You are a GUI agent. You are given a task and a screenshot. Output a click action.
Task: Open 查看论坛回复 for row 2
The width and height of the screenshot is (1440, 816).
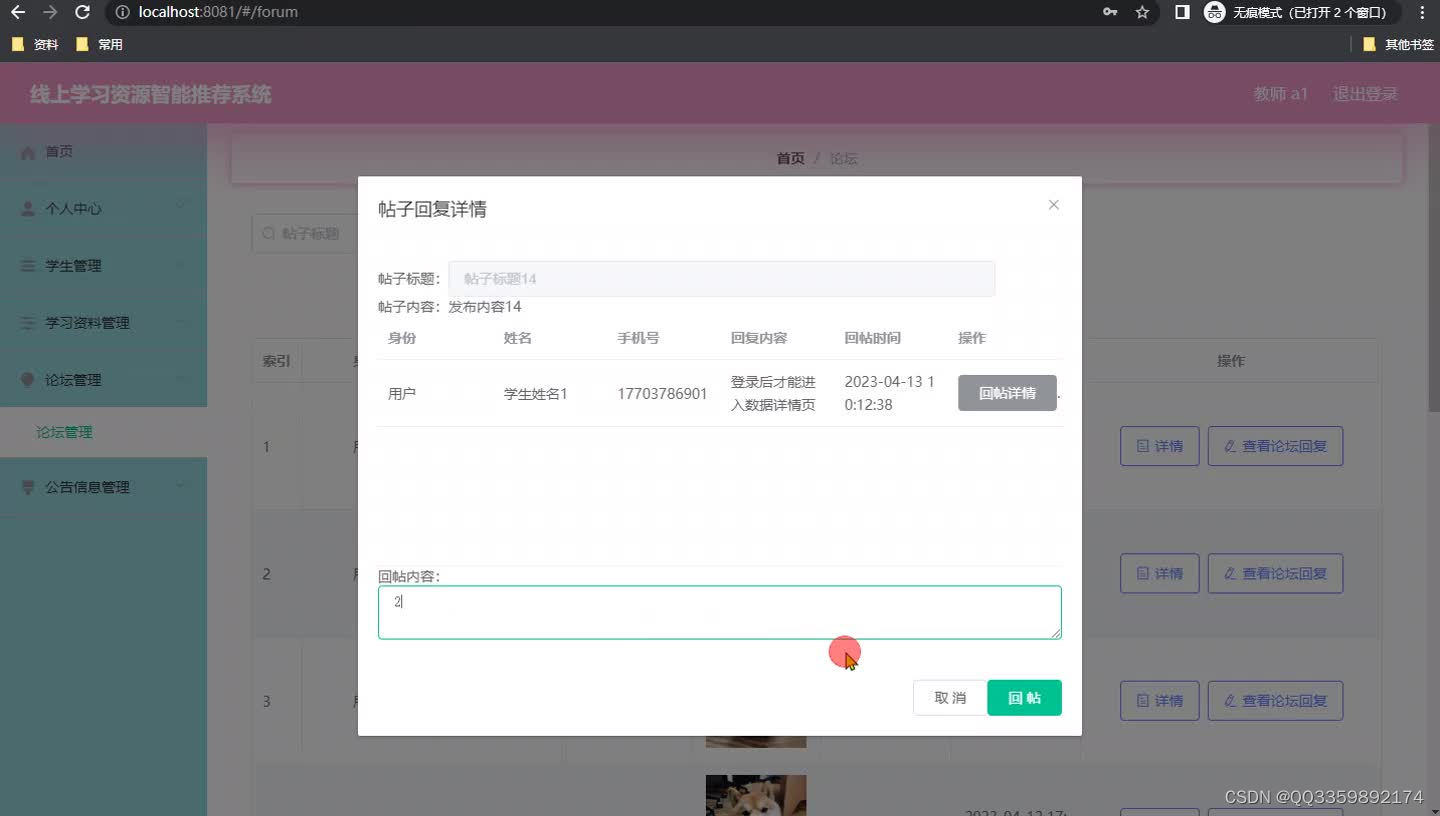point(1275,573)
